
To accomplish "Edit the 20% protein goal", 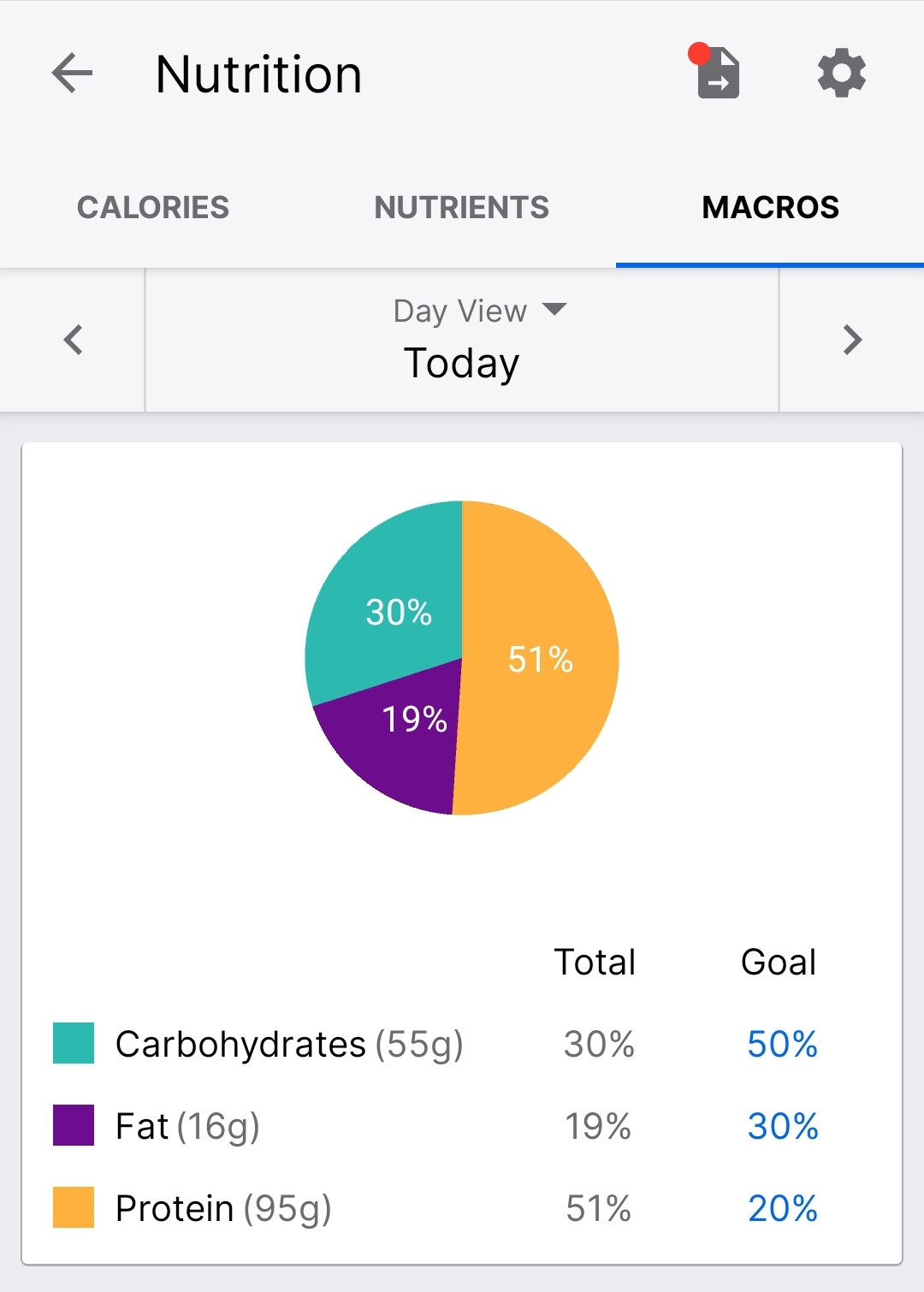I will click(782, 1208).
